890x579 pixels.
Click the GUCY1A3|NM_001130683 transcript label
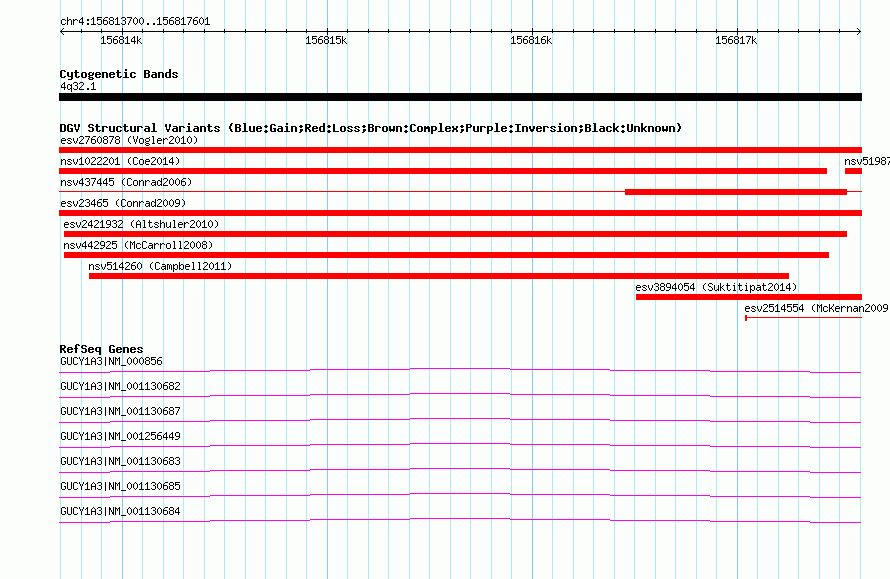tap(120, 461)
